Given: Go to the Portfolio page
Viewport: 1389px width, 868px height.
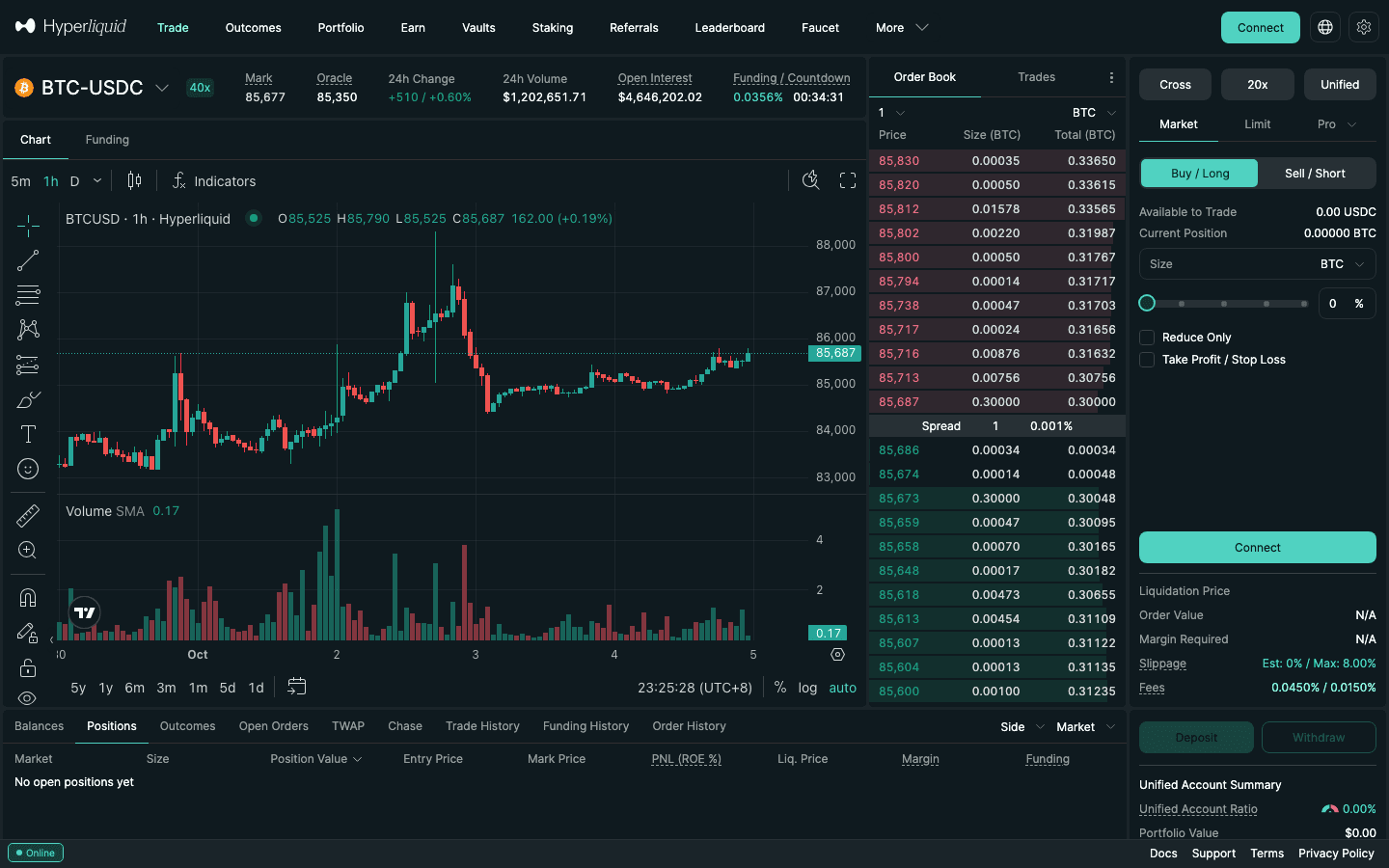Looking at the screenshot, I should [x=341, y=28].
